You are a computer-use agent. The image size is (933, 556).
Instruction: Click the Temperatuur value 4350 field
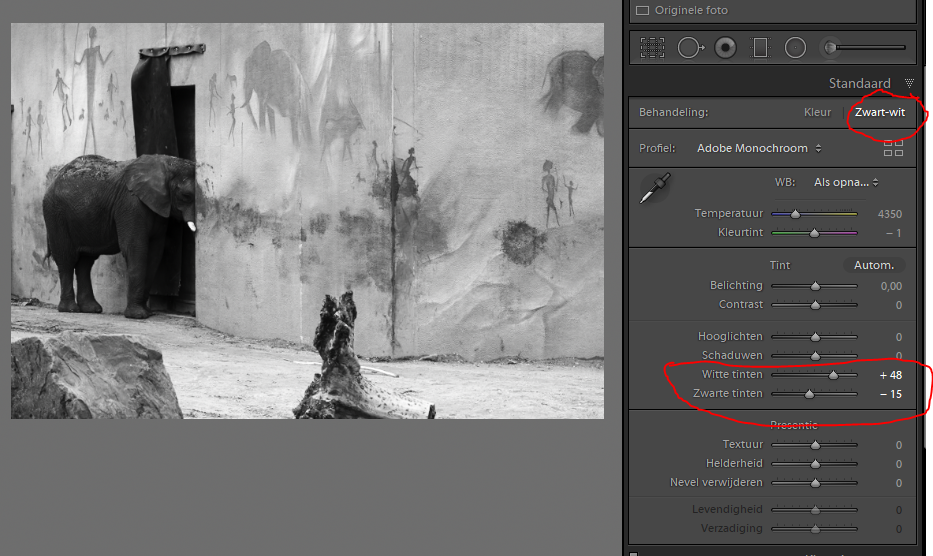click(888, 214)
